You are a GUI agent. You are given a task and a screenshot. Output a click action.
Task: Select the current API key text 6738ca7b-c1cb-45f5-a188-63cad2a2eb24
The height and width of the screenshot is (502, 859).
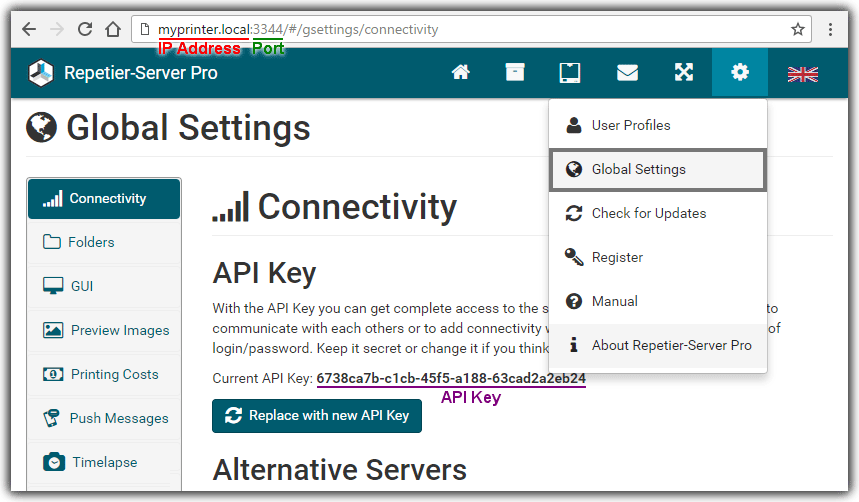coord(451,378)
